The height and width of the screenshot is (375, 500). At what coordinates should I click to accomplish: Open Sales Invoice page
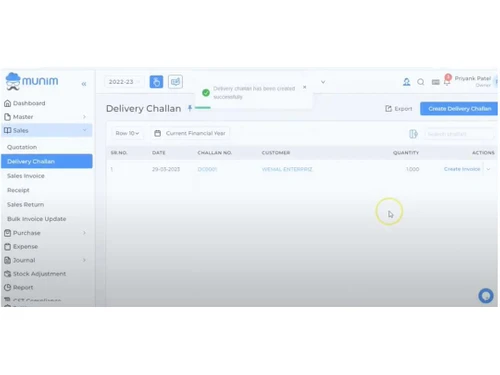(26, 176)
